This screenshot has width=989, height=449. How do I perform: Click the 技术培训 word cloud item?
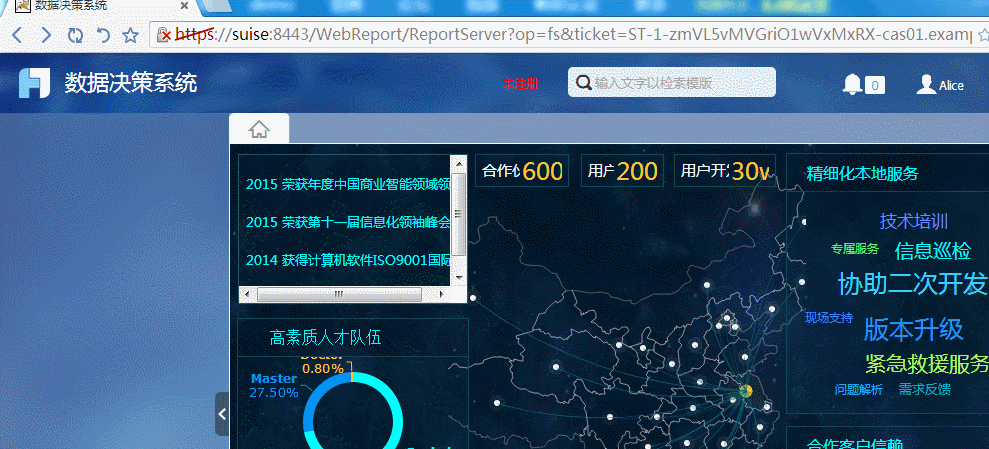click(914, 221)
